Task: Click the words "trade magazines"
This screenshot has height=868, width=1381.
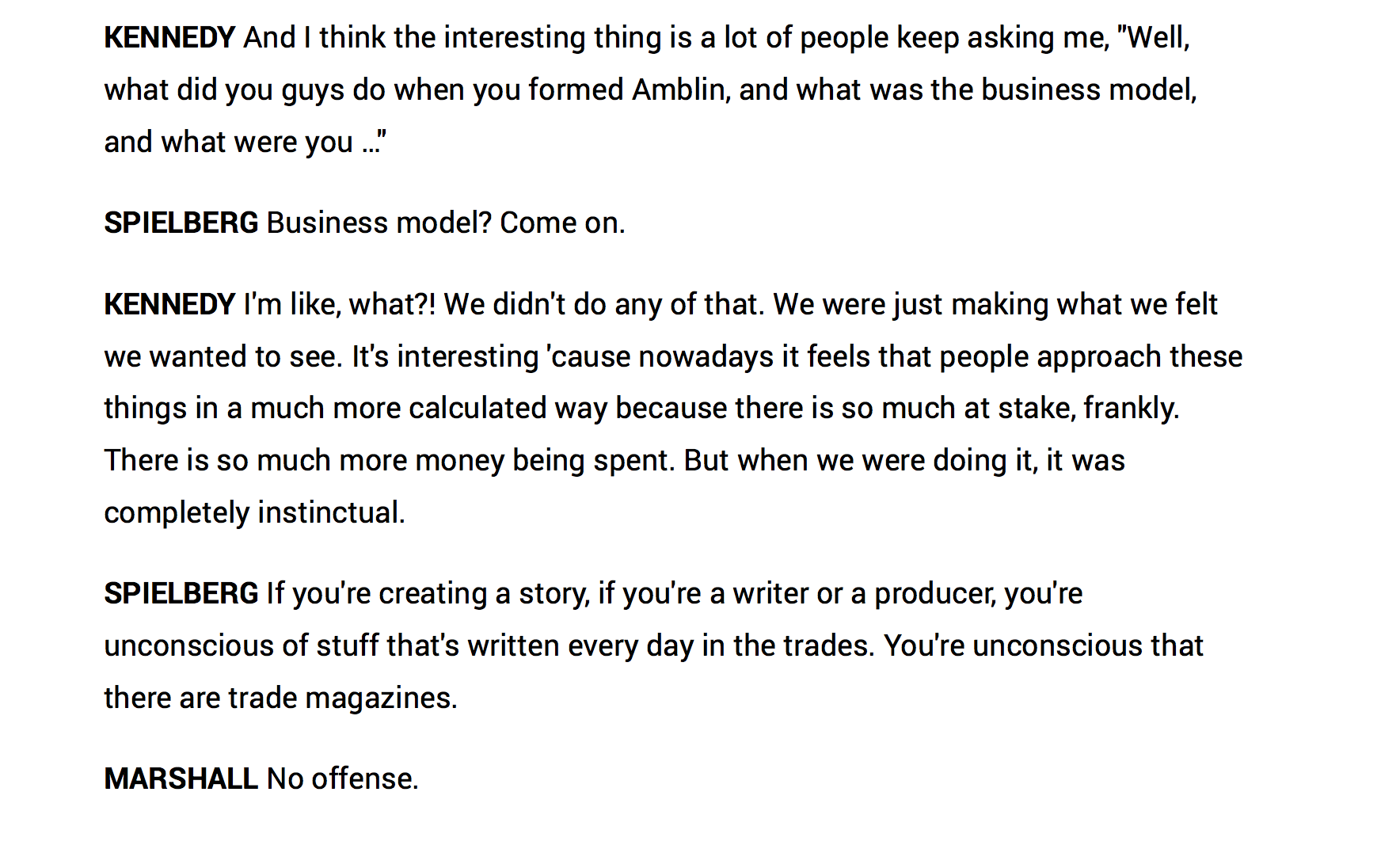Action: coord(342,698)
